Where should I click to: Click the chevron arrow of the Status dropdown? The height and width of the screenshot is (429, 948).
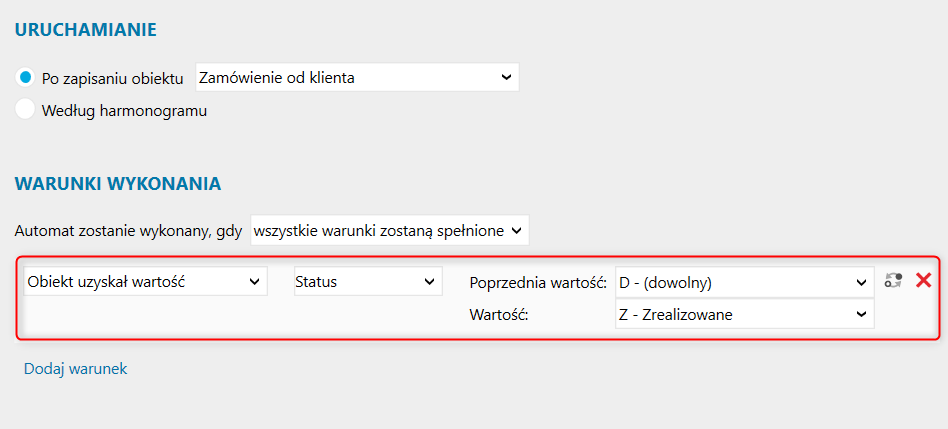(429, 282)
